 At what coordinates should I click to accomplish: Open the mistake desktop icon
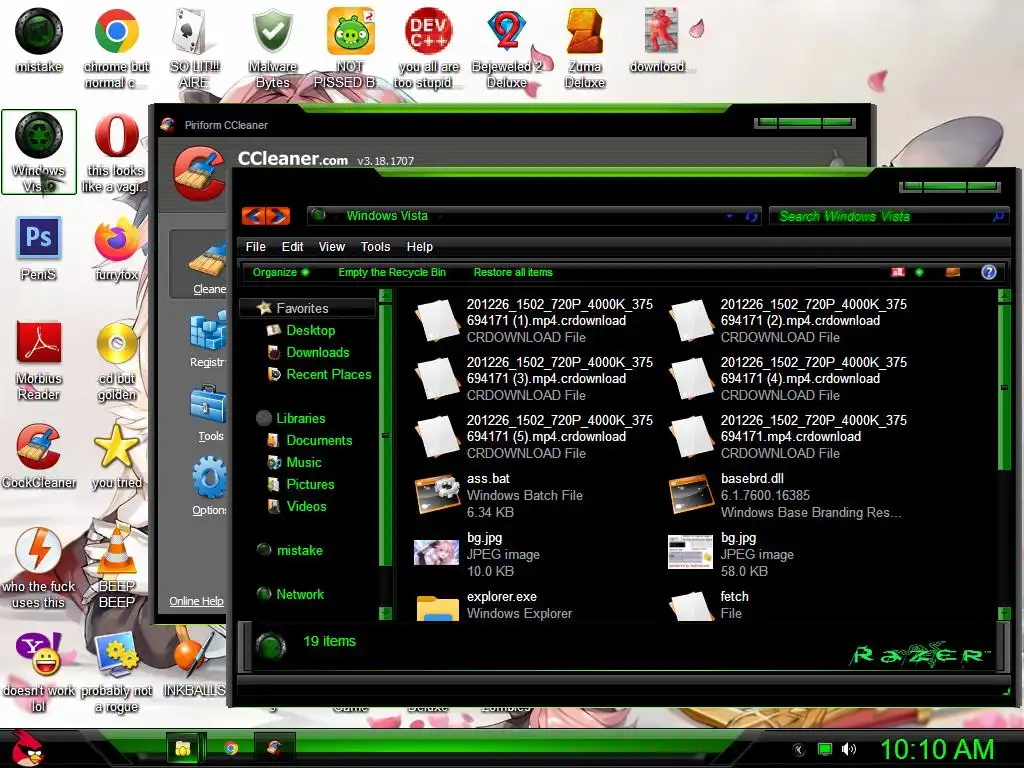39,40
